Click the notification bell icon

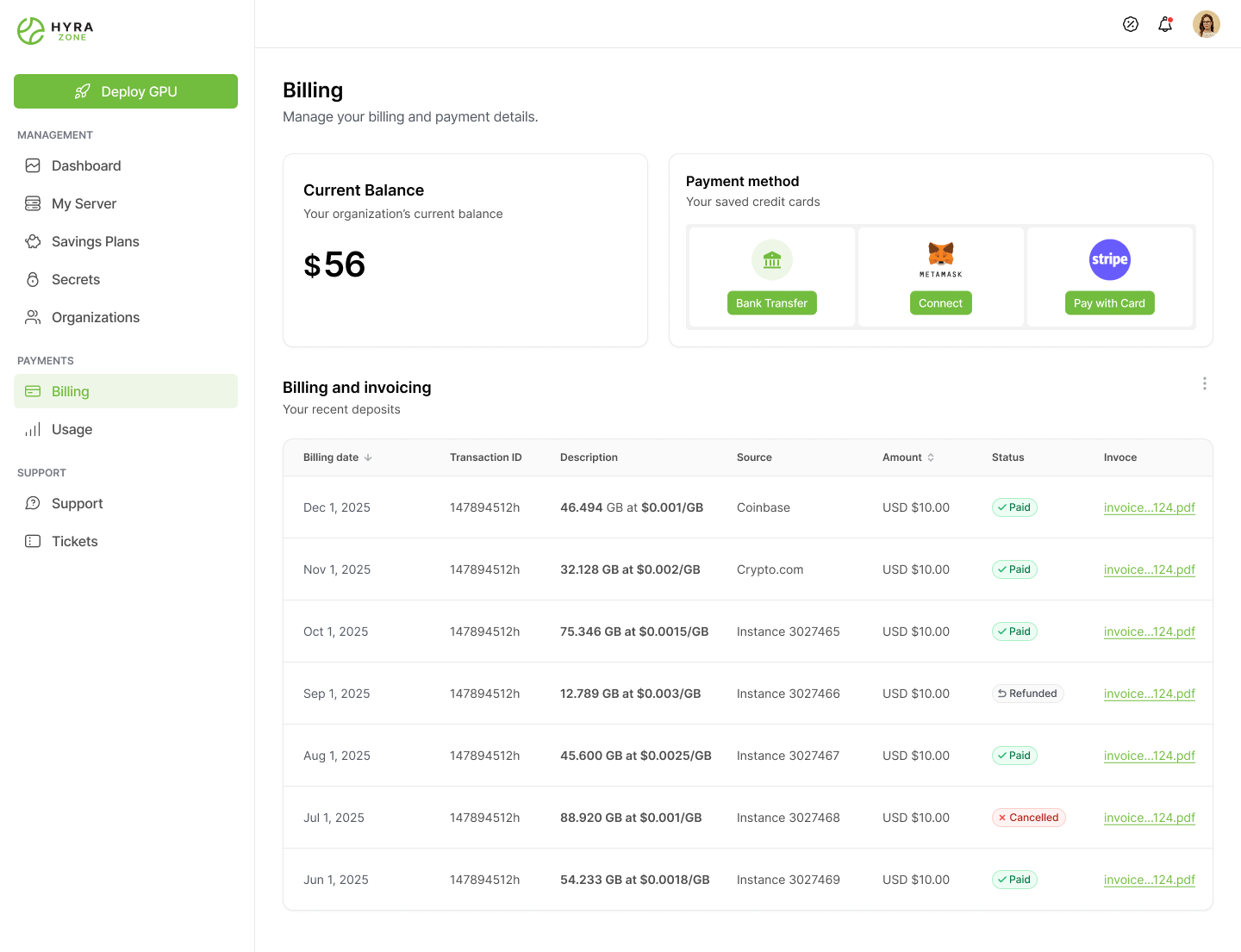click(x=1165, y=24)
